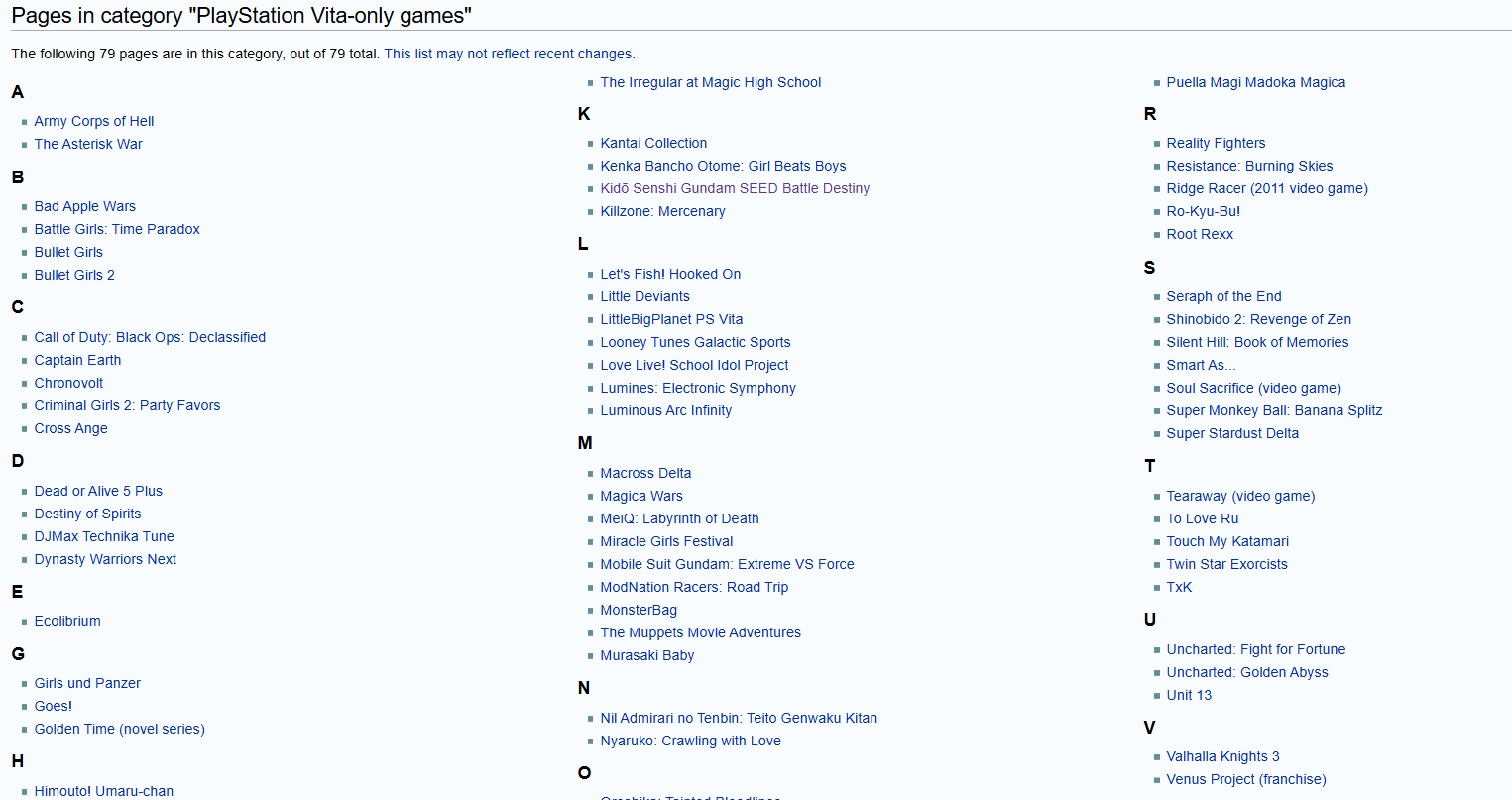Click the TxK link
Image resolution: width=1512 pixels, height=800 pixels.
tap(1179, 587)
